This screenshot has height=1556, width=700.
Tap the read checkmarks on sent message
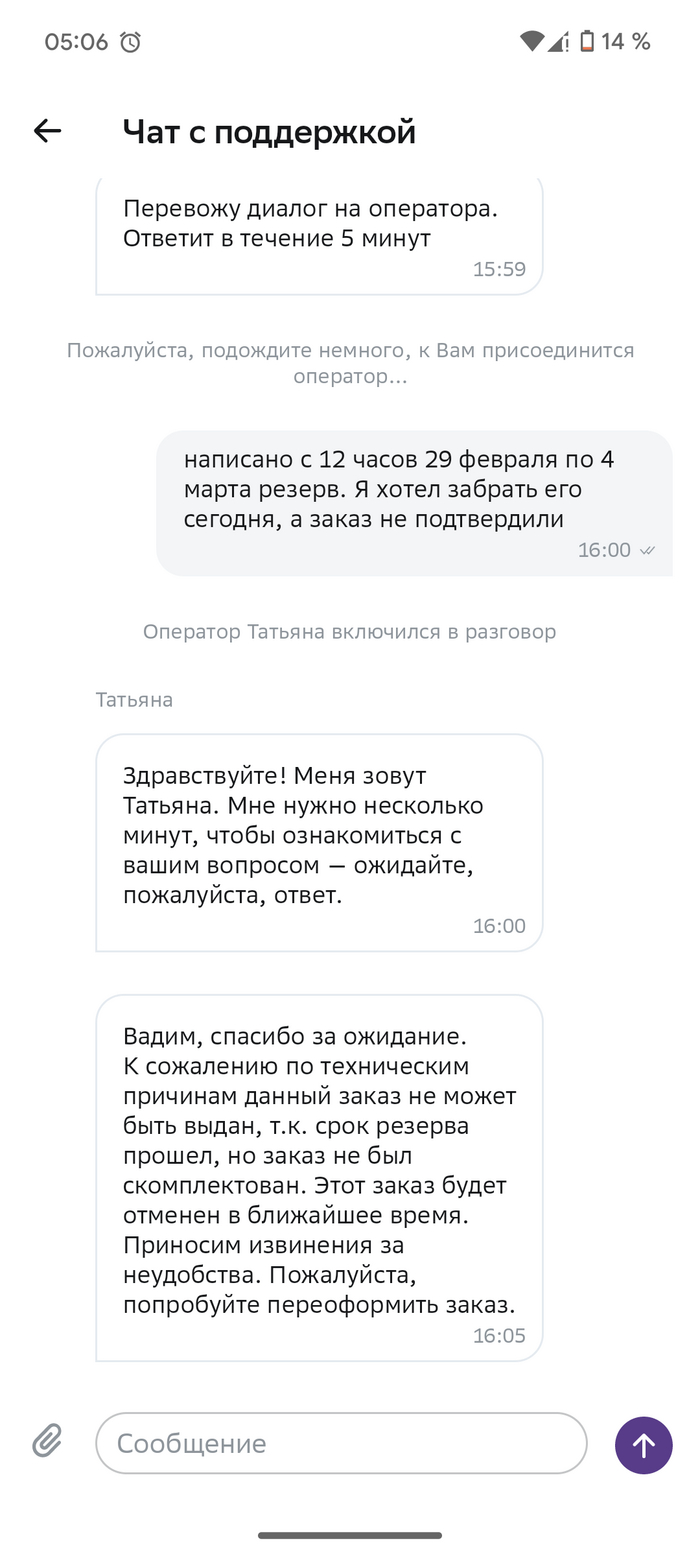647,550
